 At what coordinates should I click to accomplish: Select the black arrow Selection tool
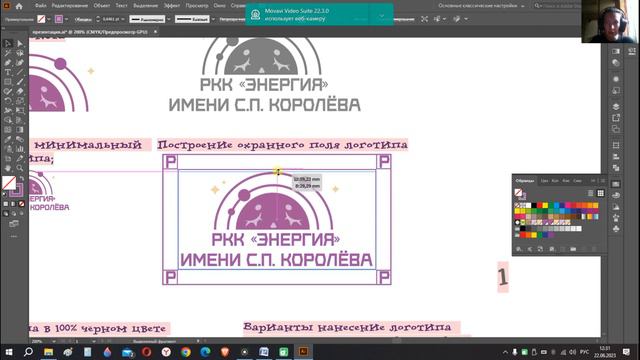click(8, 43)
